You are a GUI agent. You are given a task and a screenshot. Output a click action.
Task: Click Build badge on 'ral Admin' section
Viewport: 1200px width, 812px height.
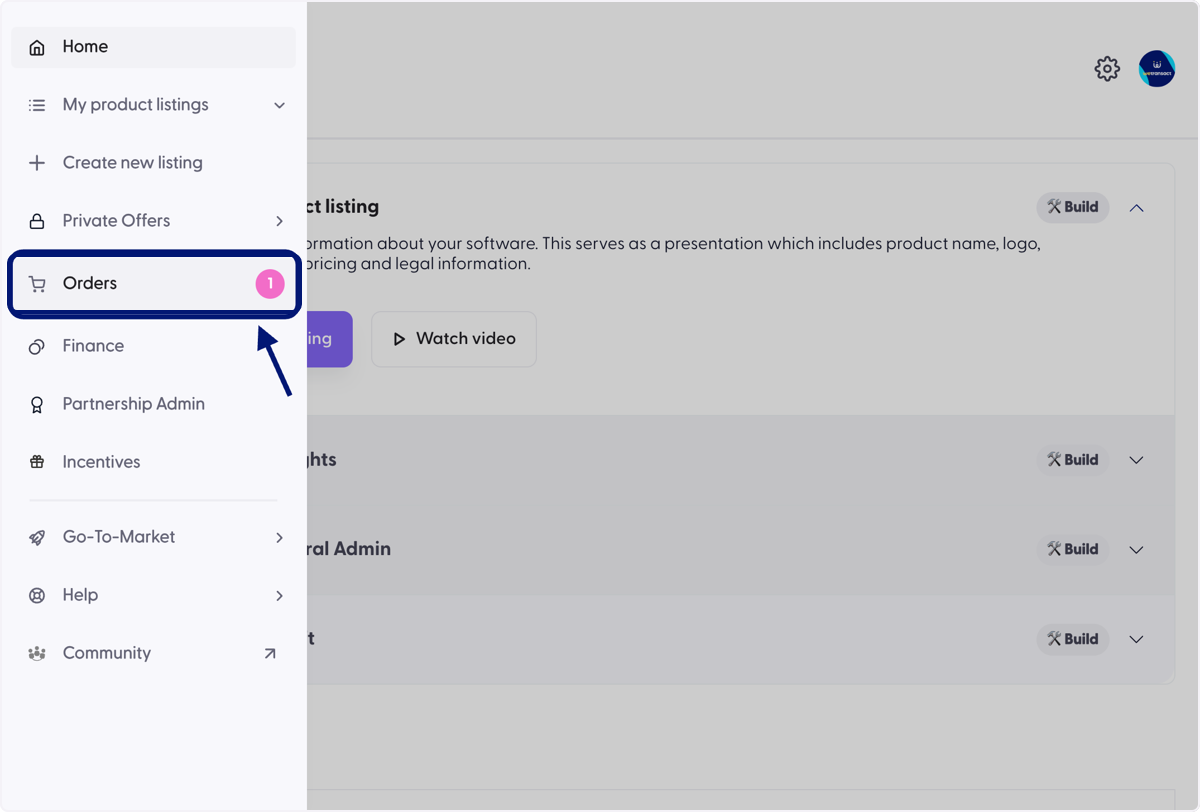click(x=1073, y=549)
